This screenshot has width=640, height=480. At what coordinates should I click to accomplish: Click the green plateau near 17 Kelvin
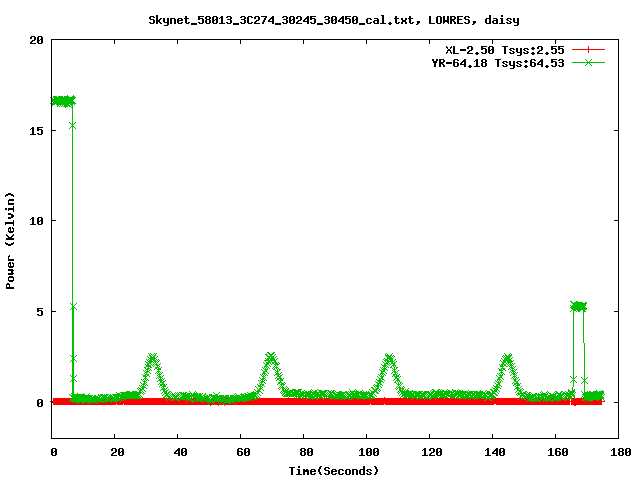(63, 101)
